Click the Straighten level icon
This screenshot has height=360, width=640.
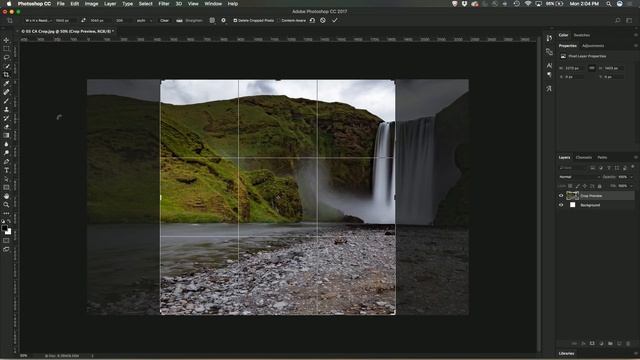pyautogui.click(x=179, y=20)
